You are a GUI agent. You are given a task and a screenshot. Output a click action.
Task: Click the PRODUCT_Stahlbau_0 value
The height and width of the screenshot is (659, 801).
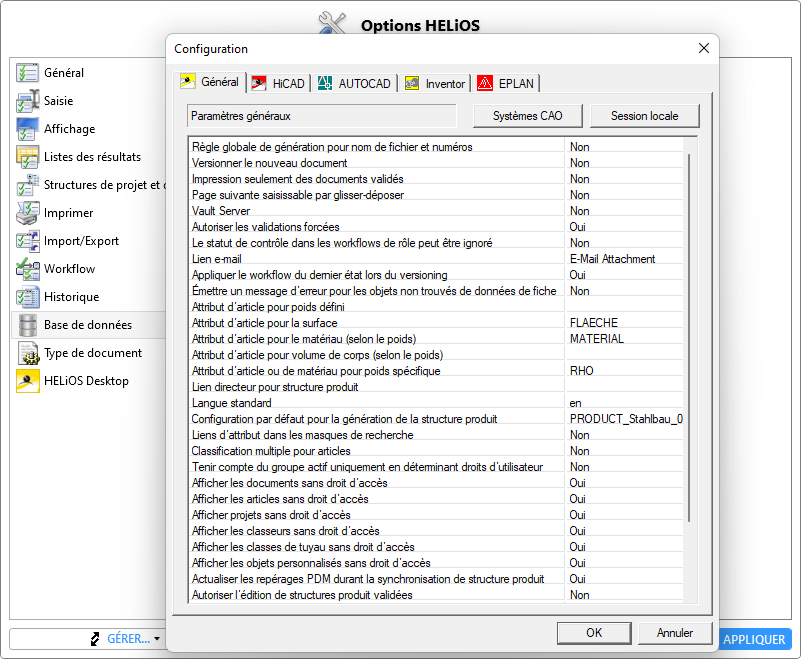point(626,419)
